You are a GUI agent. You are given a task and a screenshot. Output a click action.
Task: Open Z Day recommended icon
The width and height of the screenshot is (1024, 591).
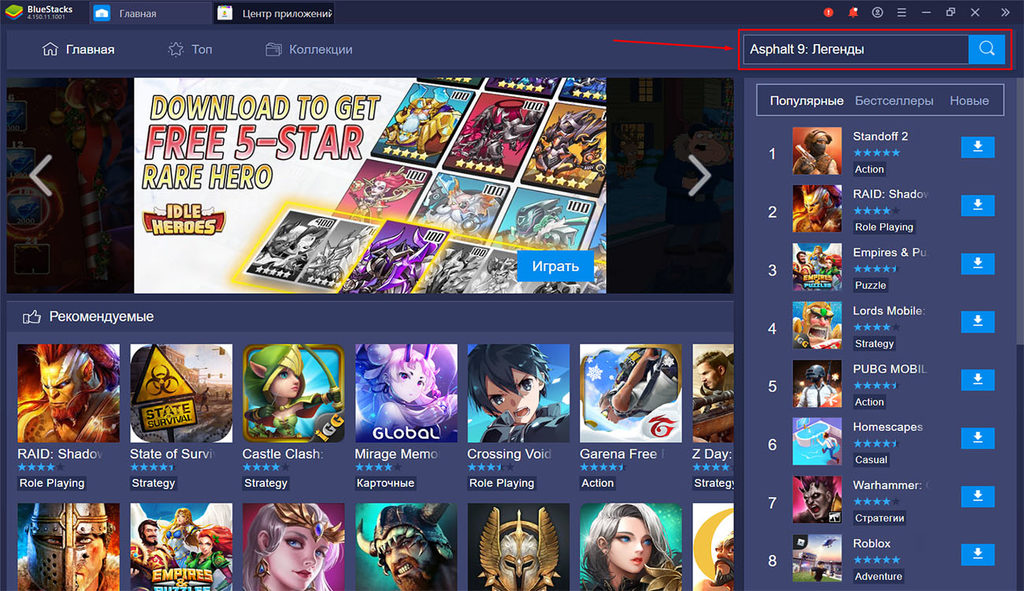[x=713, y=393]
